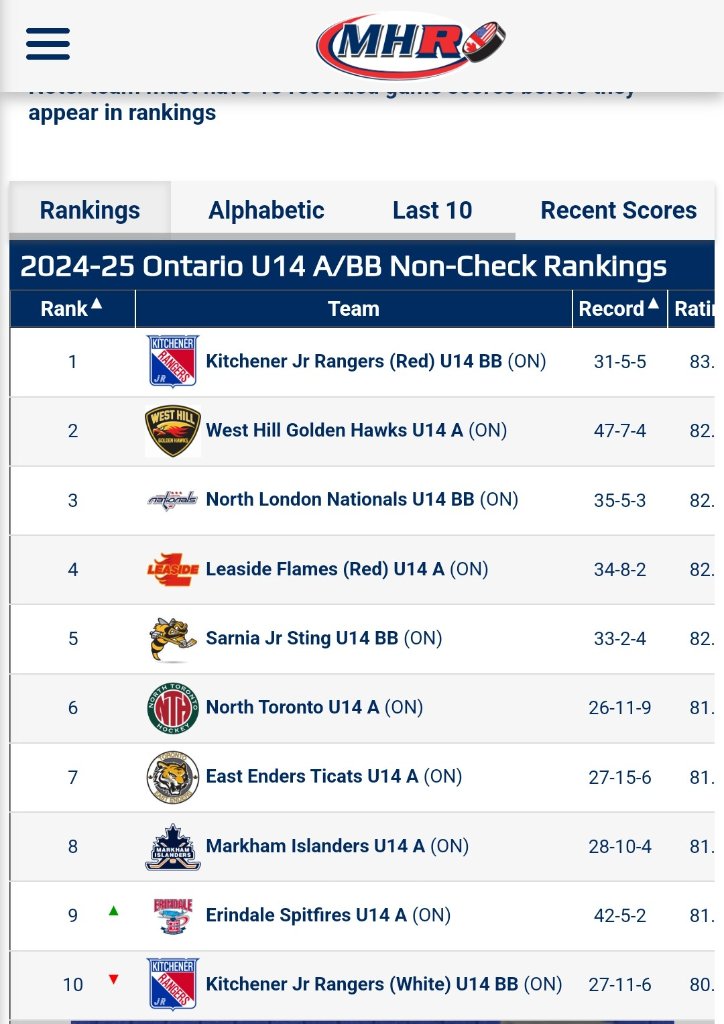Sort rankings by Record column

tap(619, 308)
